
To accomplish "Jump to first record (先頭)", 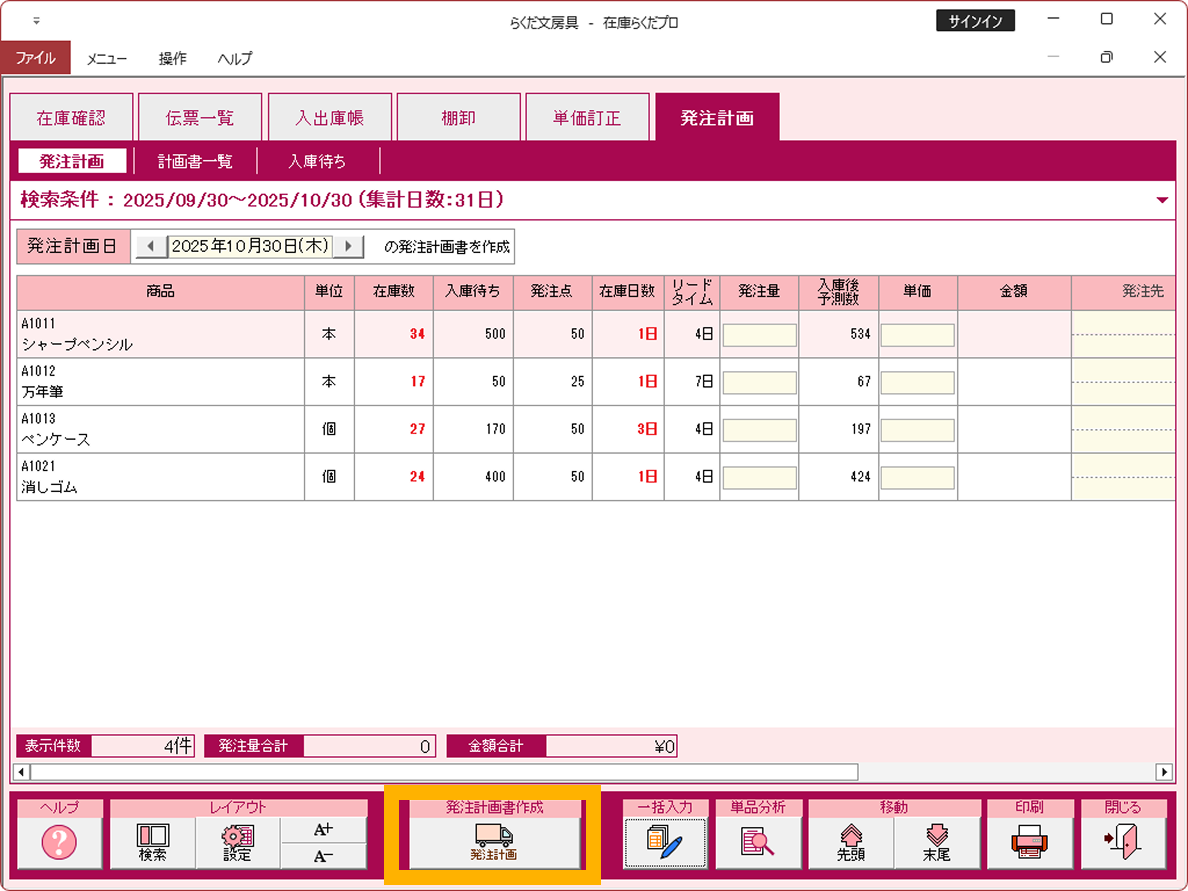I will coord(851,843).
